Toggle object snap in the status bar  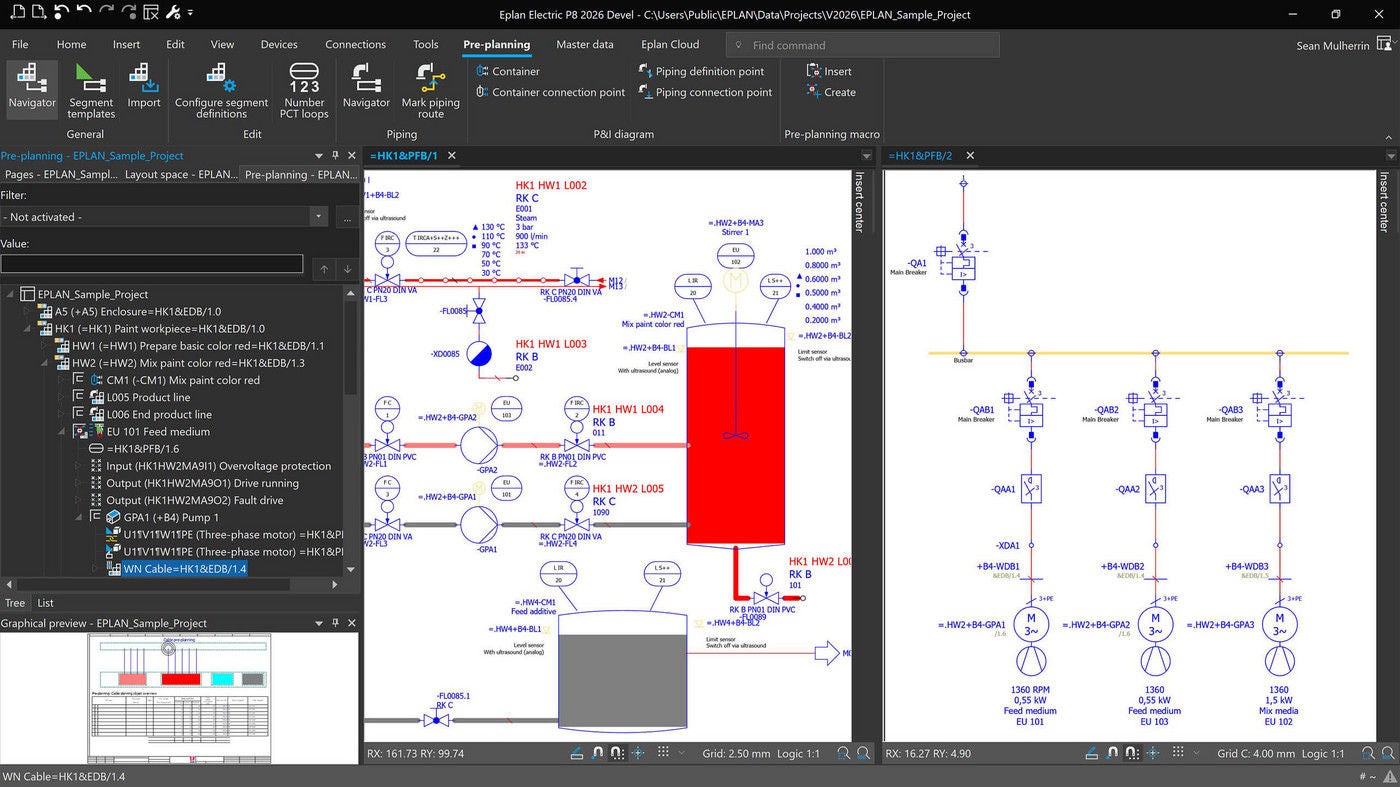click(x=599, y=753)
